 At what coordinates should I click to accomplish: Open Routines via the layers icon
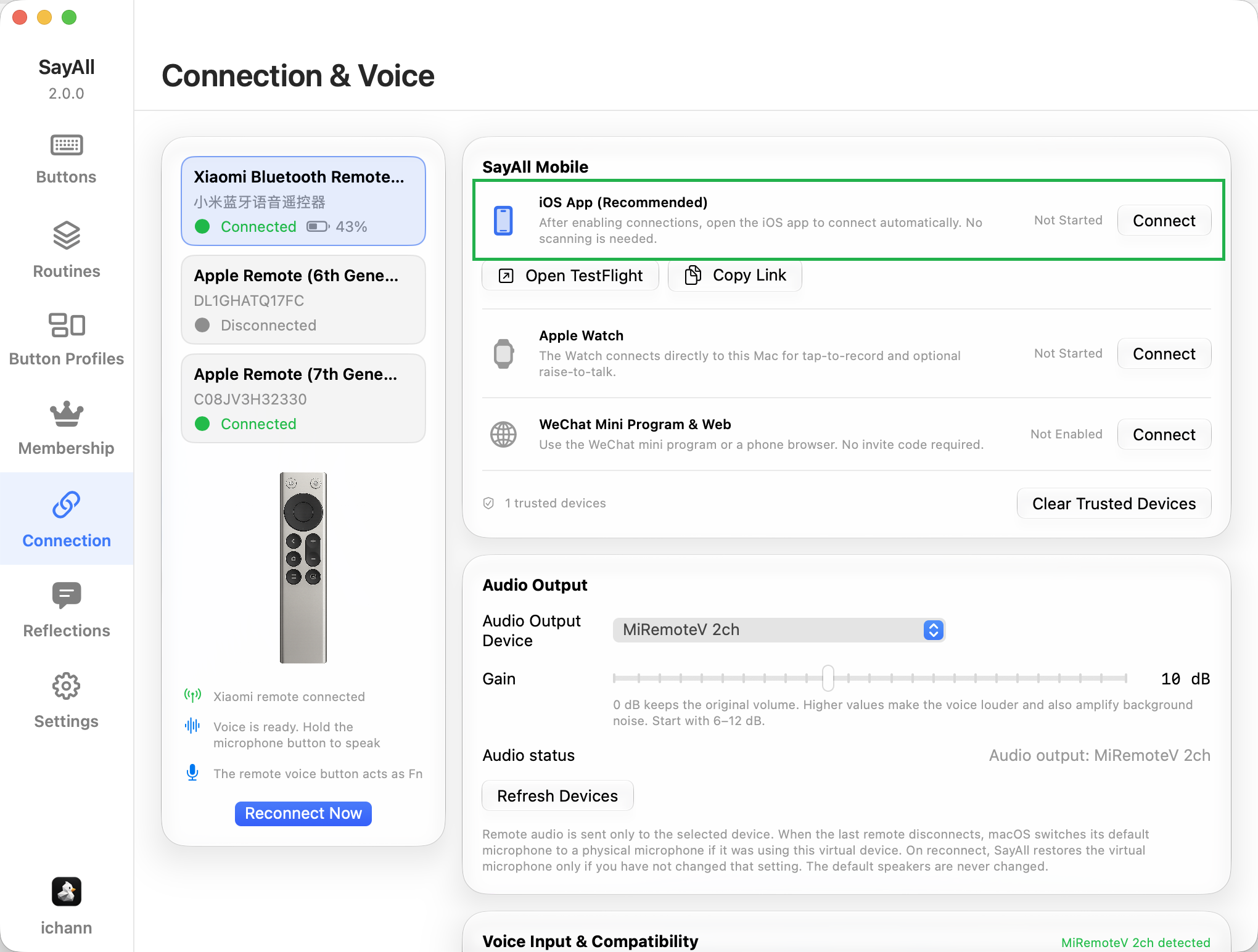click(67, 236)
